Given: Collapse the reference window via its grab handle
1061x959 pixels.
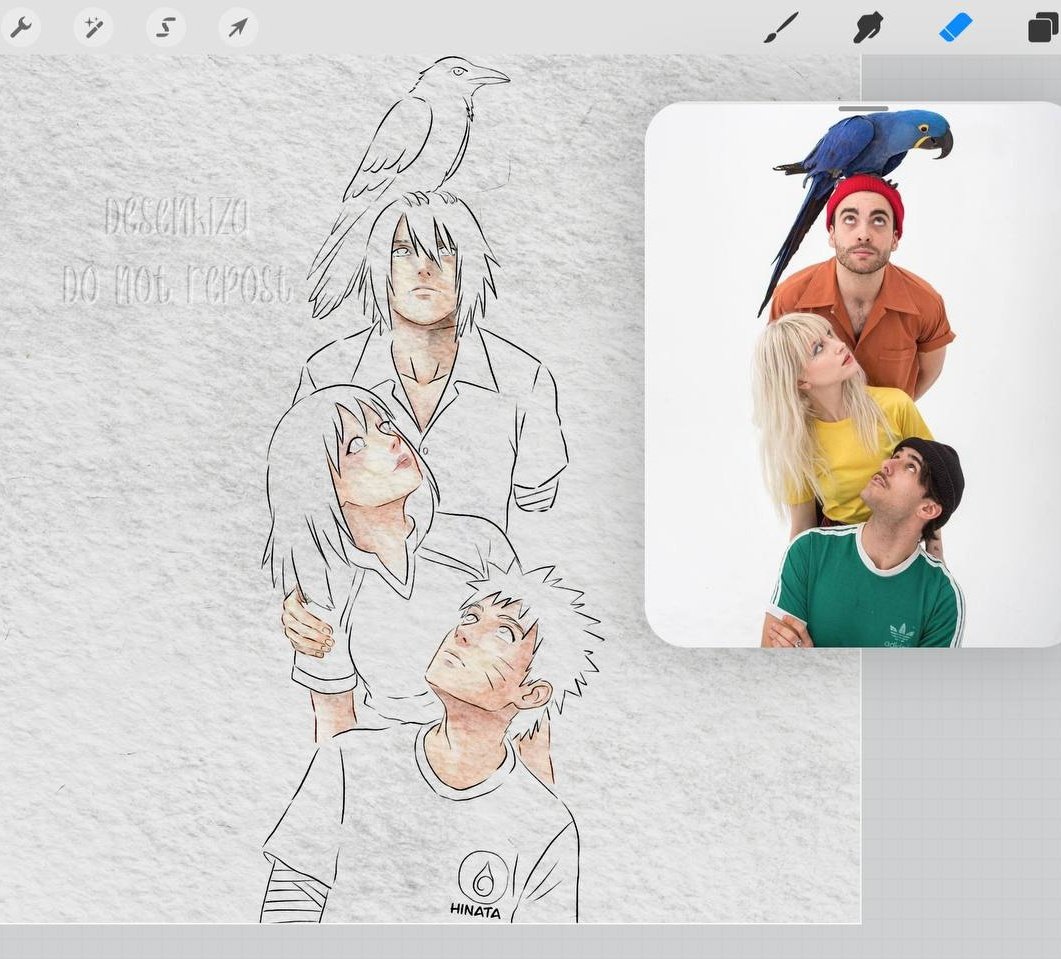Looking at the screenshot, I should click(862, 109).
